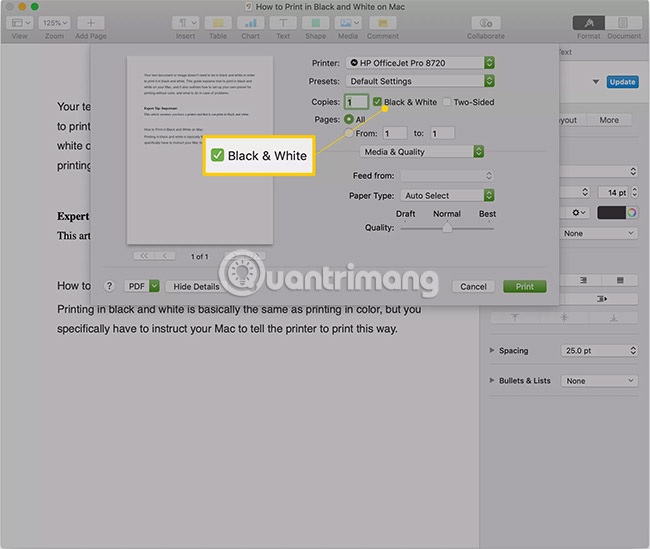Click the Collaborate icon
The height and width of the screenshot is (549, 650).
pyautogui.click(x=485, y=23)
